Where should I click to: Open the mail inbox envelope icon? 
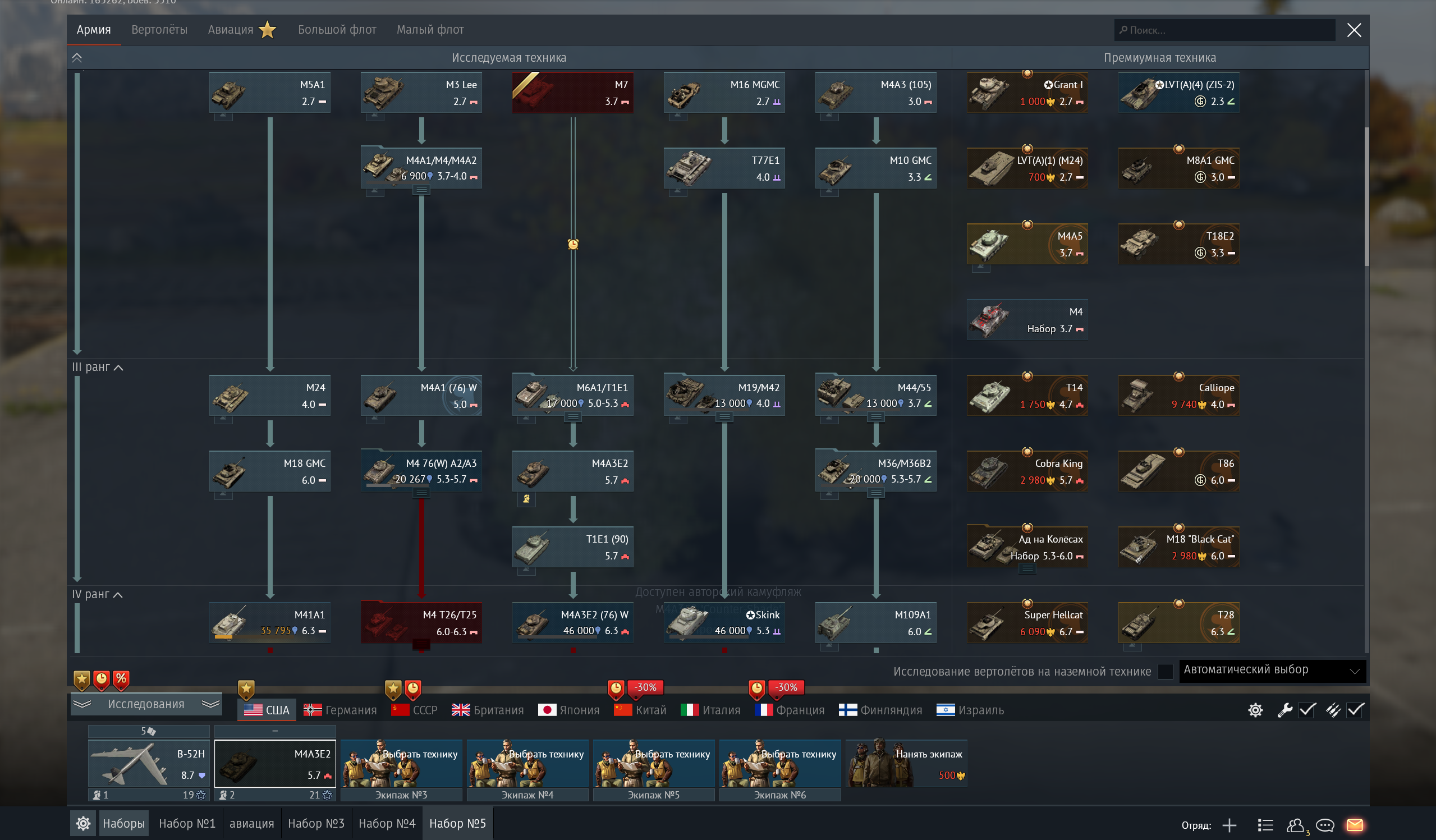tap(1355, 825)
